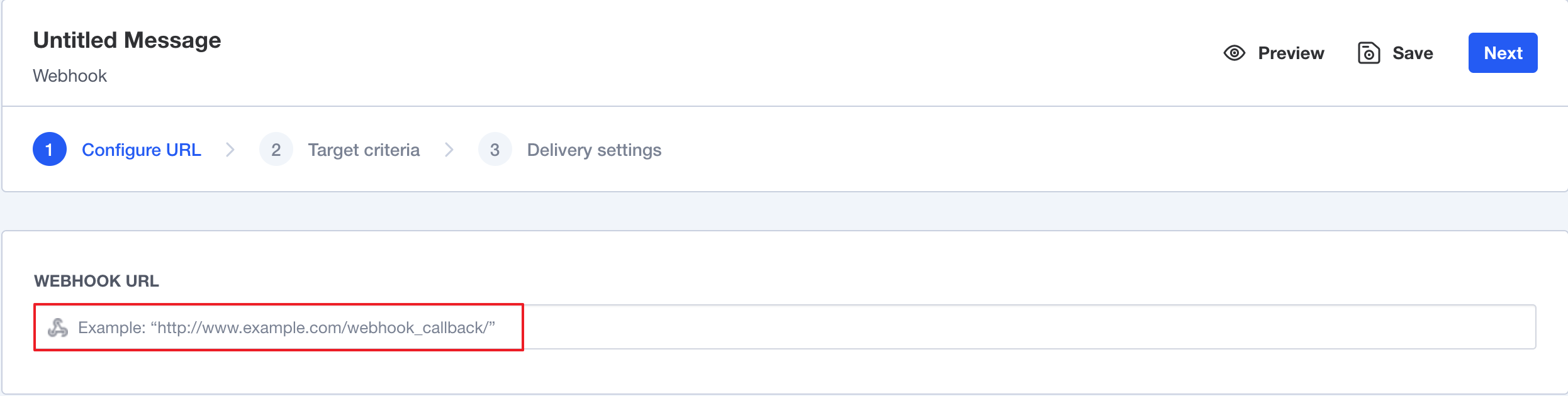Click the eye Preview icon
The width and height of the screenshot is (1568, 396).
[x=1234, y=53]
